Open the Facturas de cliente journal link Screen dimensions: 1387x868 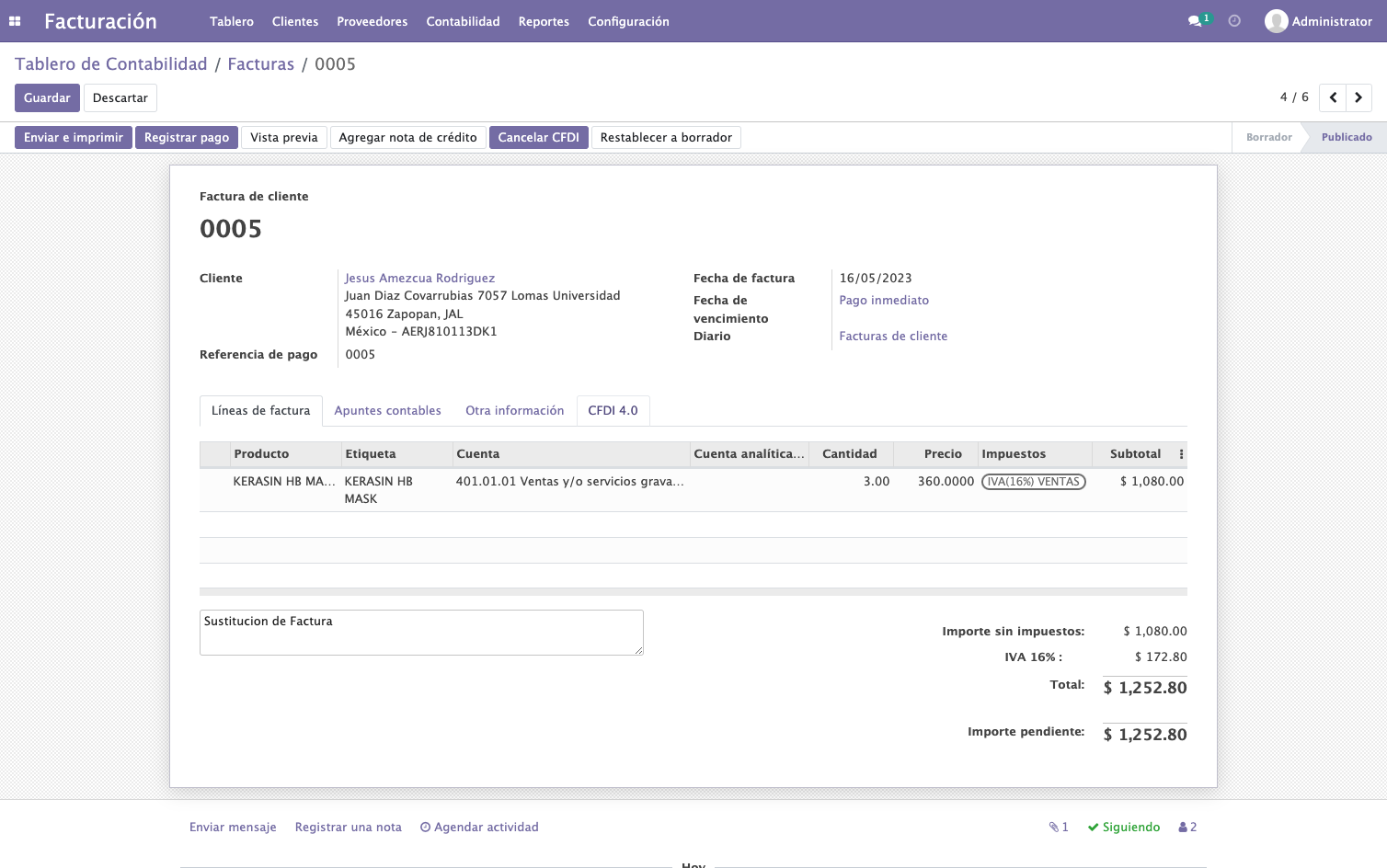click(x=893, y=337)
